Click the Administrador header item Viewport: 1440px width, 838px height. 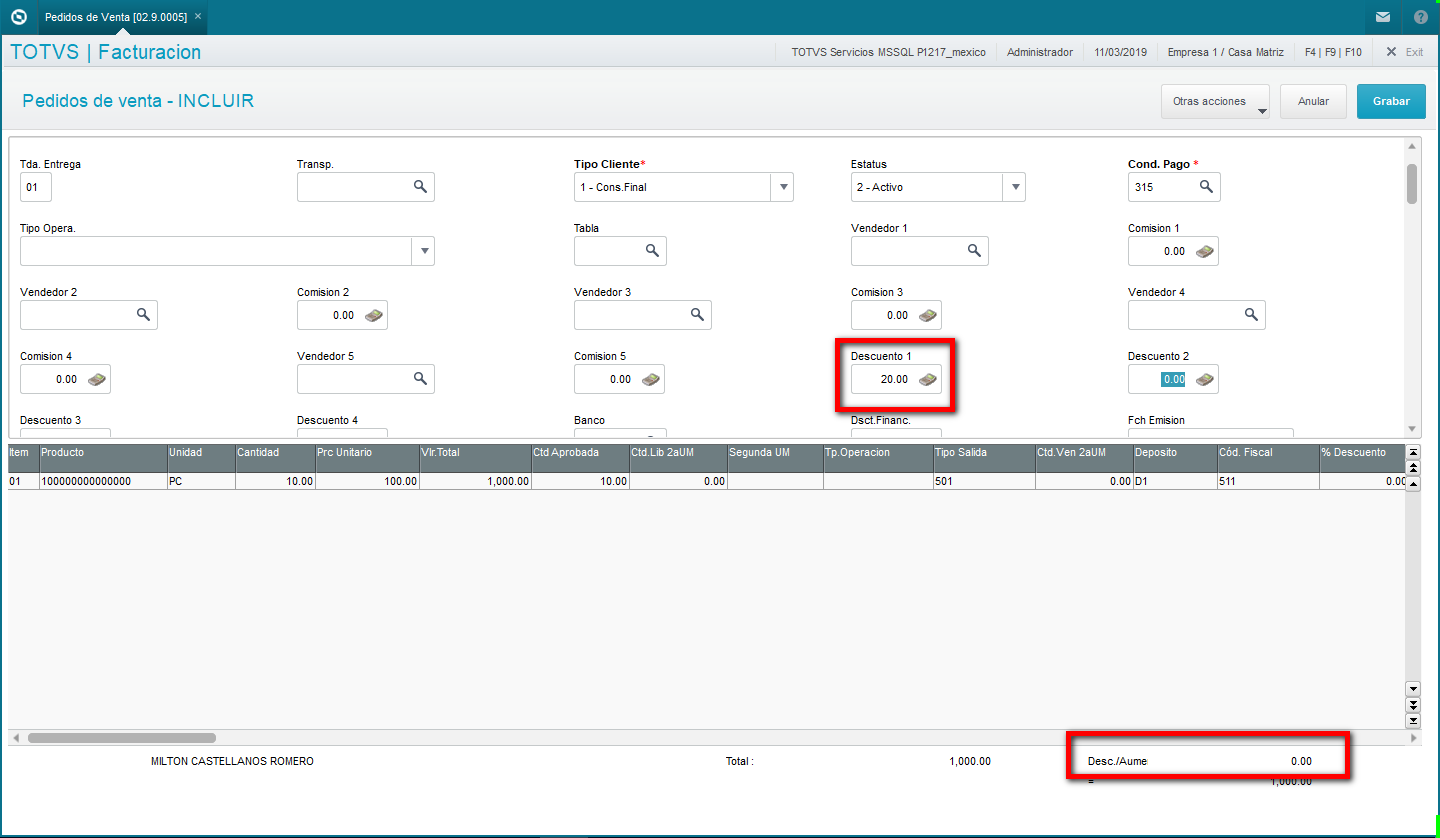[x=1040, y=52]
